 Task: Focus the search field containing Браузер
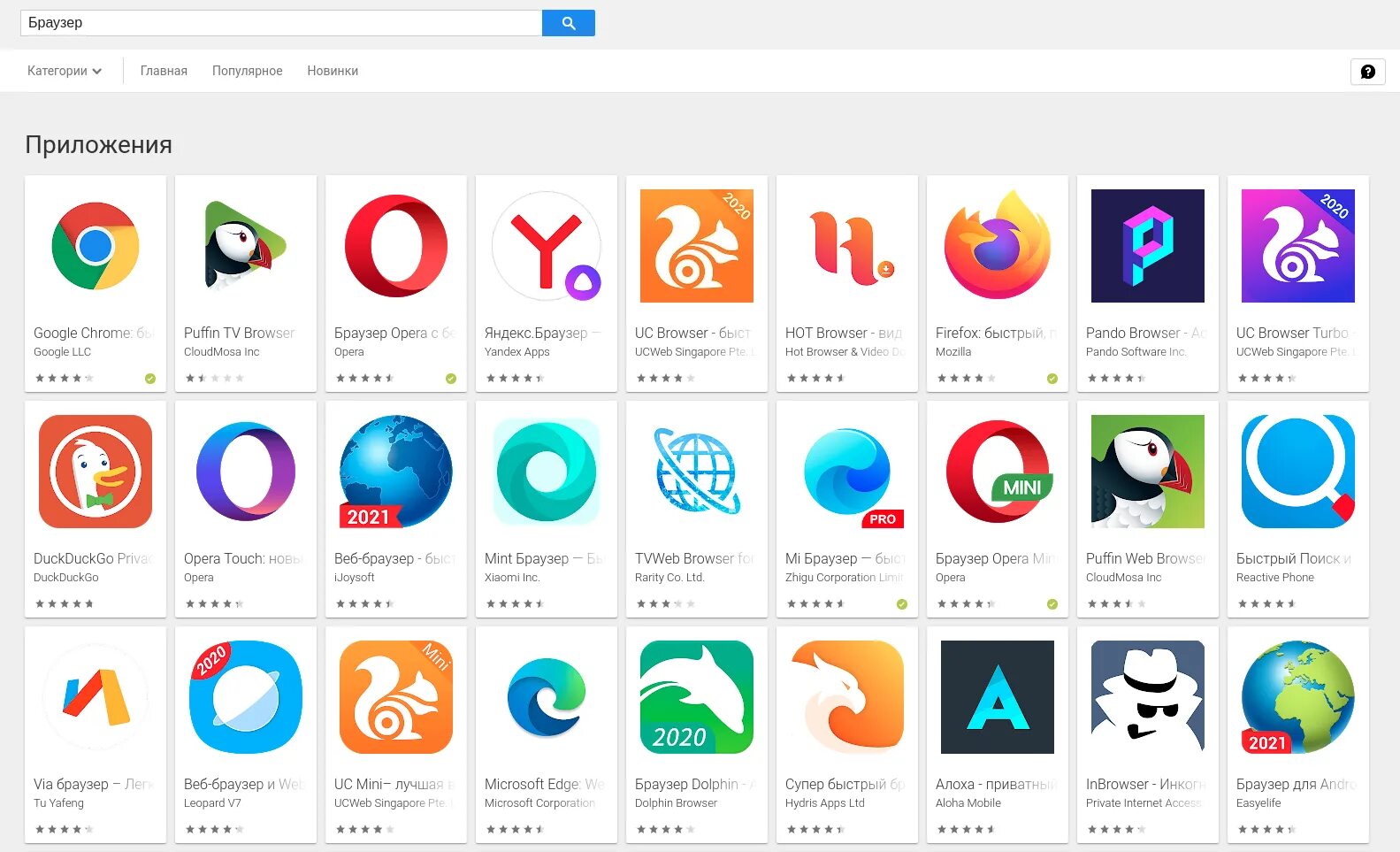(x=281, y=23)
